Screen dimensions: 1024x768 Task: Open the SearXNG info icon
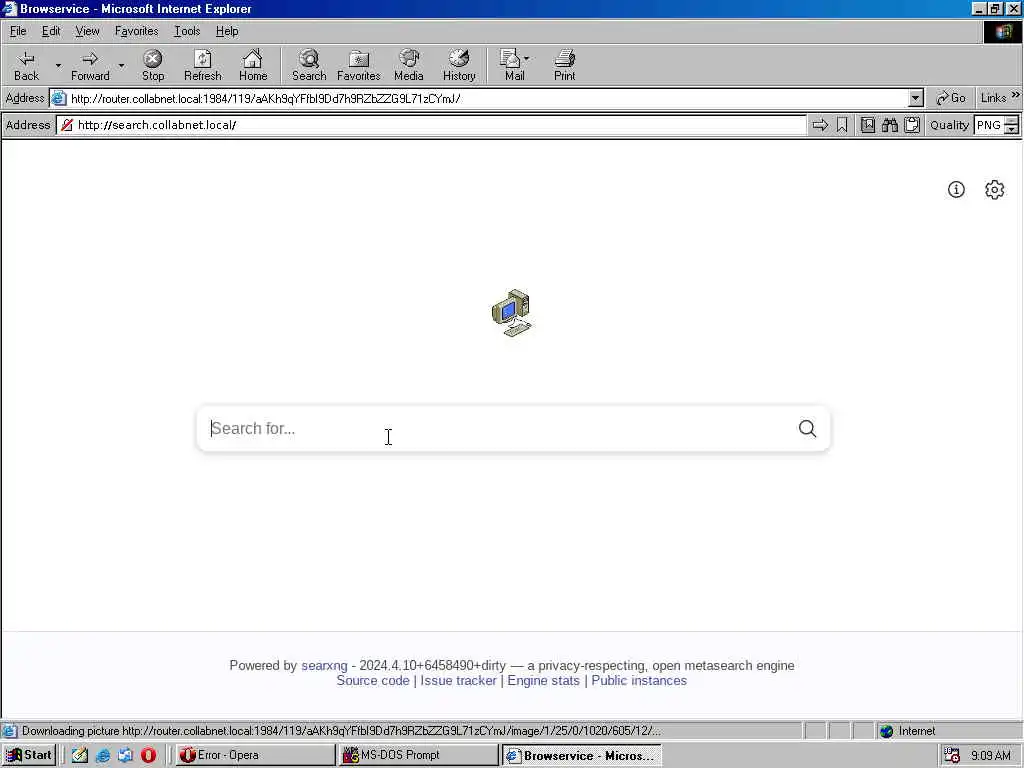click(x=956, y=189)
